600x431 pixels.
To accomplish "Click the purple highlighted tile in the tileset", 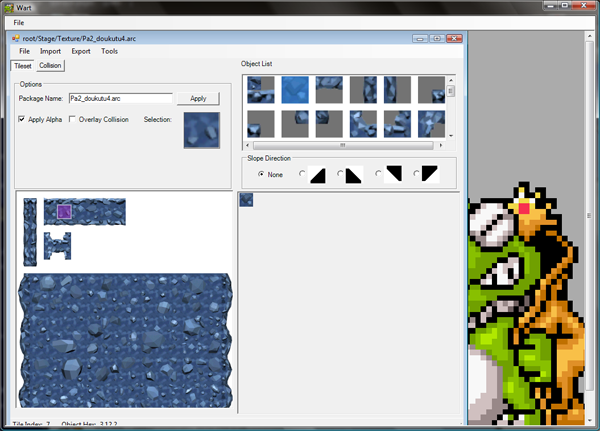I will pos(64,212).
